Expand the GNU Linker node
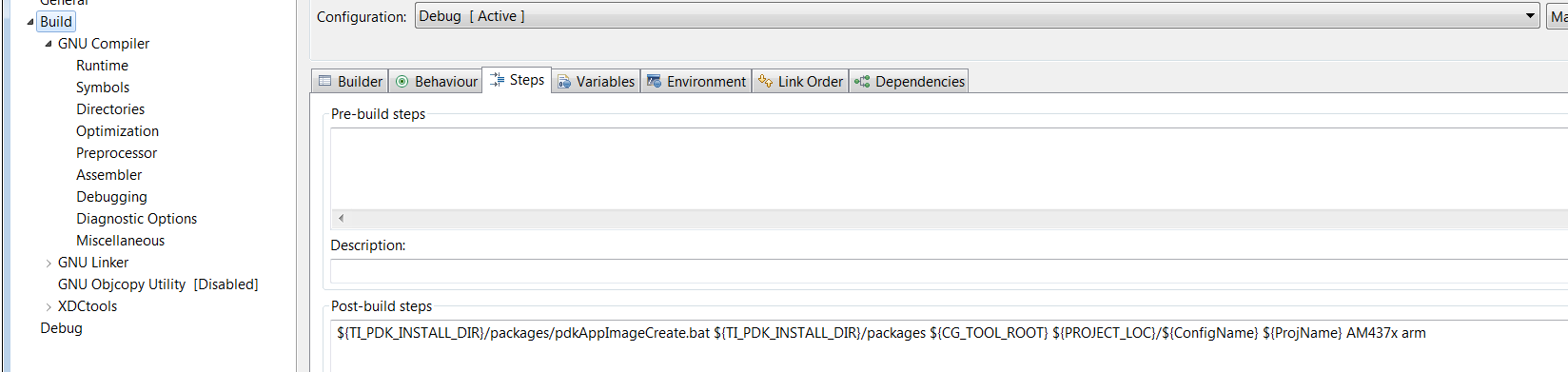The width and height of the screenshot is (1568, 372). pos(49,263)
